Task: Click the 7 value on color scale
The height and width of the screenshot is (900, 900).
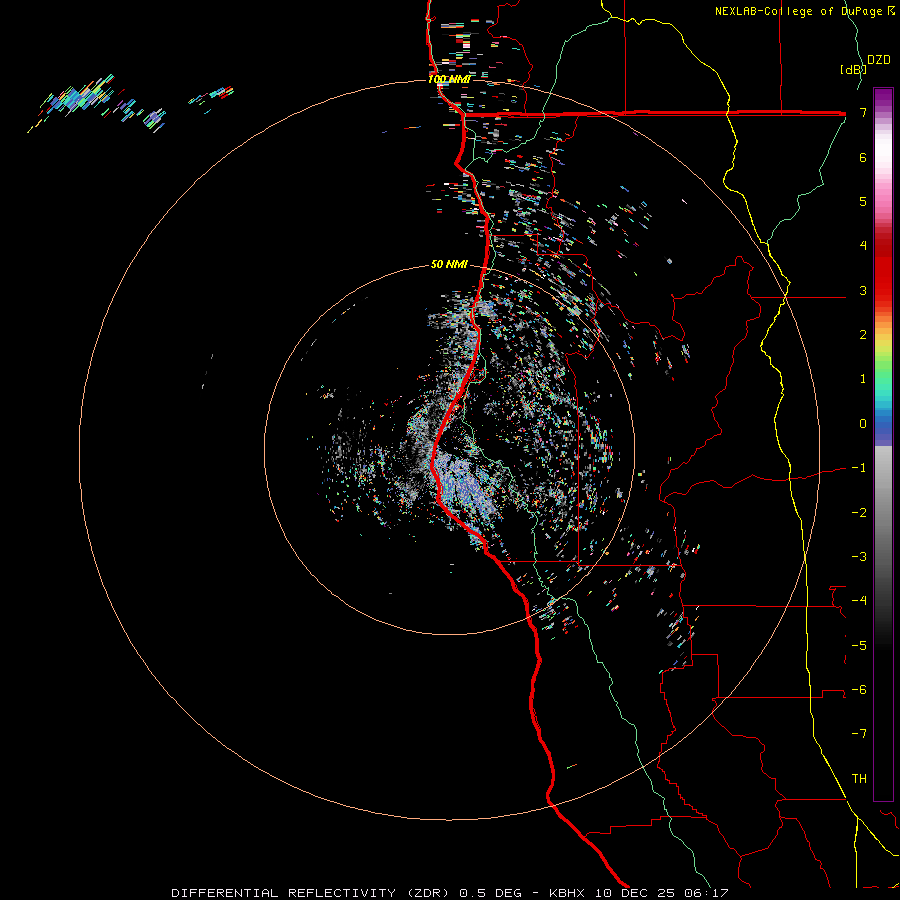Action: tap(863, 112)
